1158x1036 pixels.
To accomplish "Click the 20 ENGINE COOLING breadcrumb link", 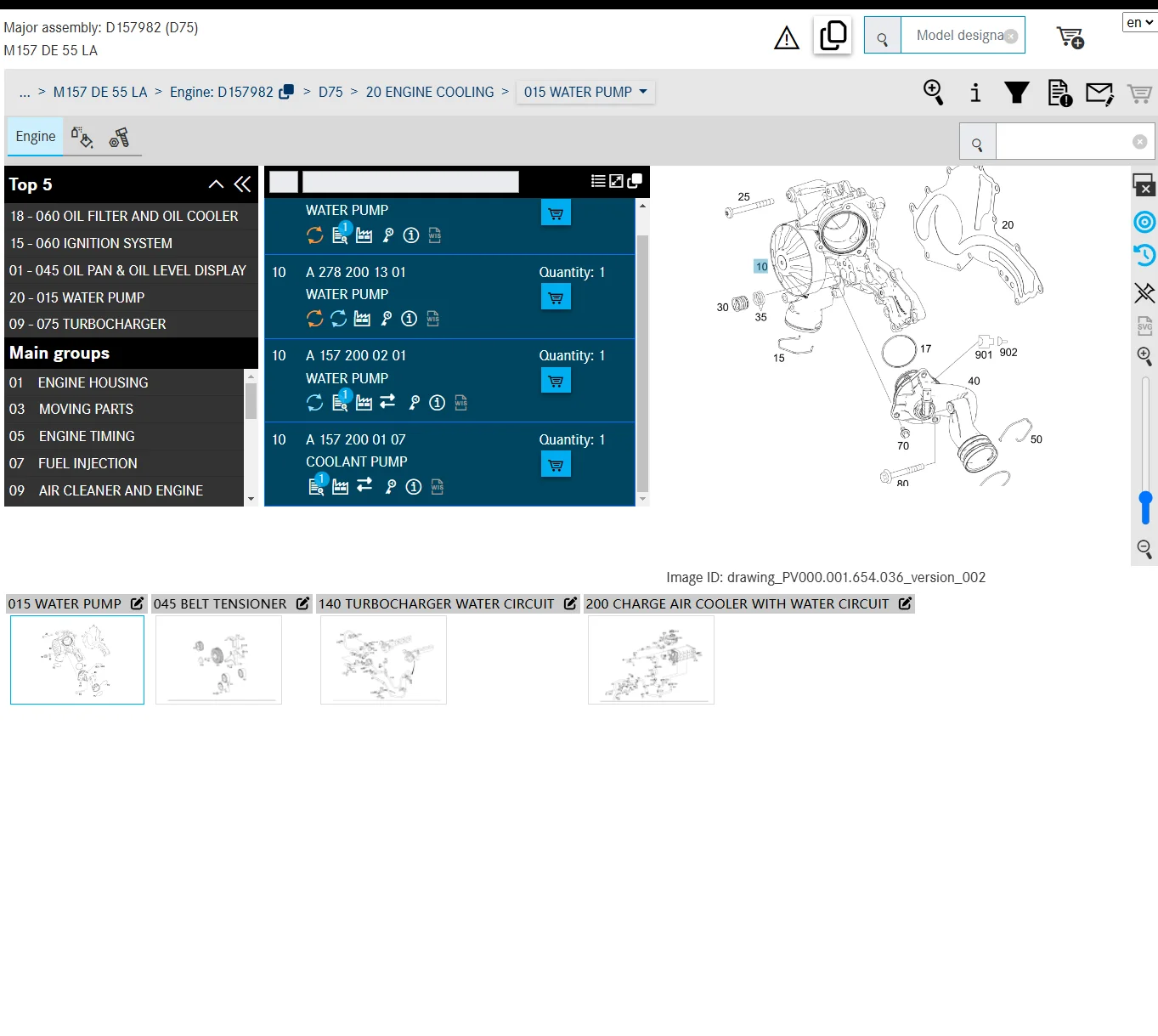I will point(430,92).
